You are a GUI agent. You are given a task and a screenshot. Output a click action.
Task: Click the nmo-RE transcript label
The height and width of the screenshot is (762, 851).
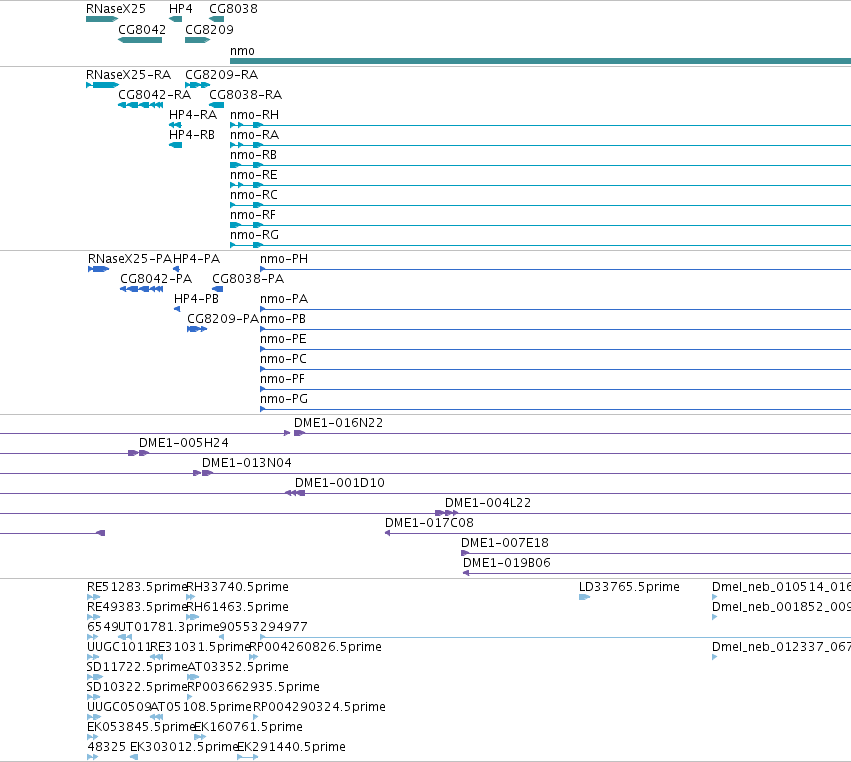click(253, 175)
